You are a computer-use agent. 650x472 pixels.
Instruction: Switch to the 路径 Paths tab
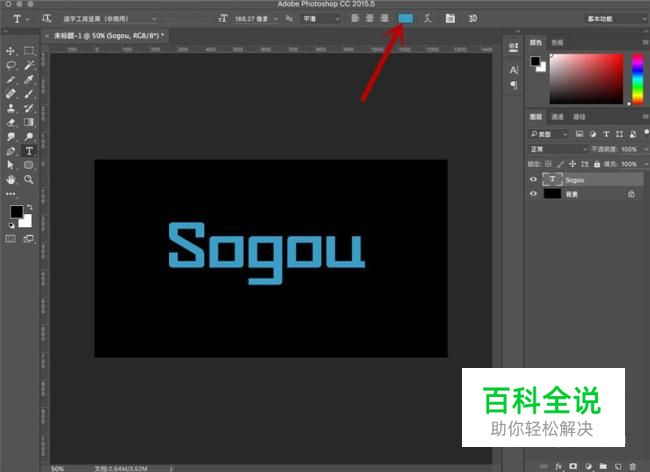[579, 117]
